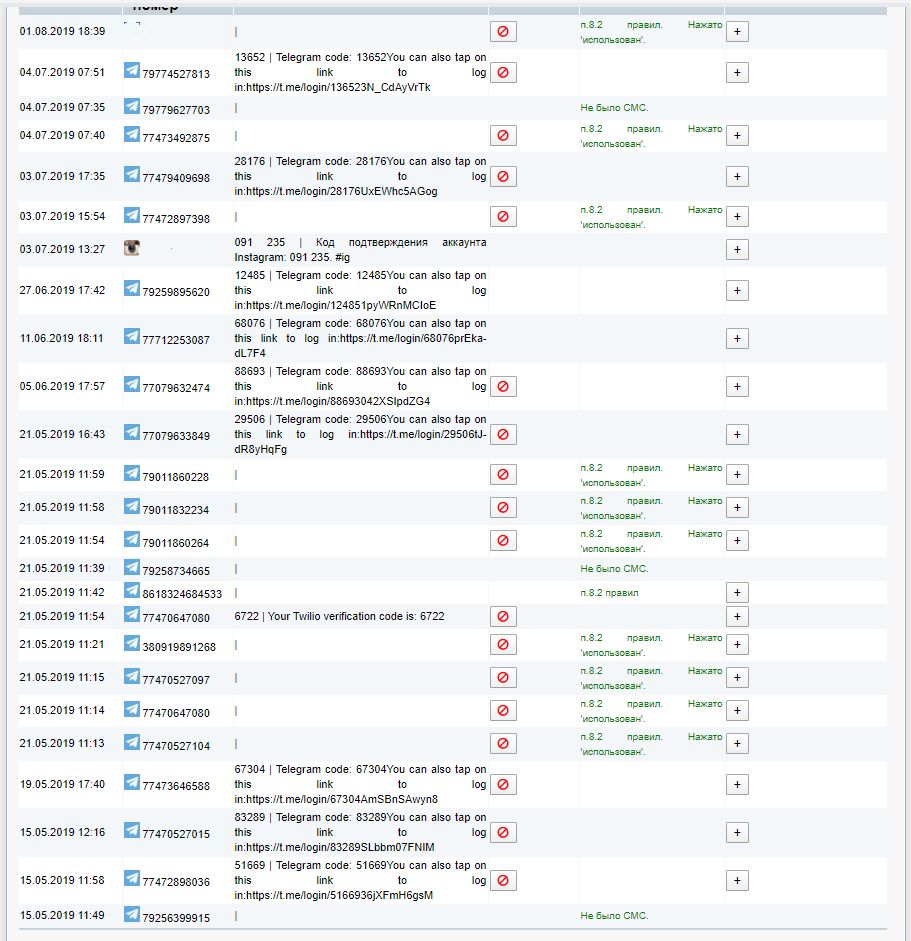
Task: Click the red ban icon for 77470527104
Action: (503, 744)
